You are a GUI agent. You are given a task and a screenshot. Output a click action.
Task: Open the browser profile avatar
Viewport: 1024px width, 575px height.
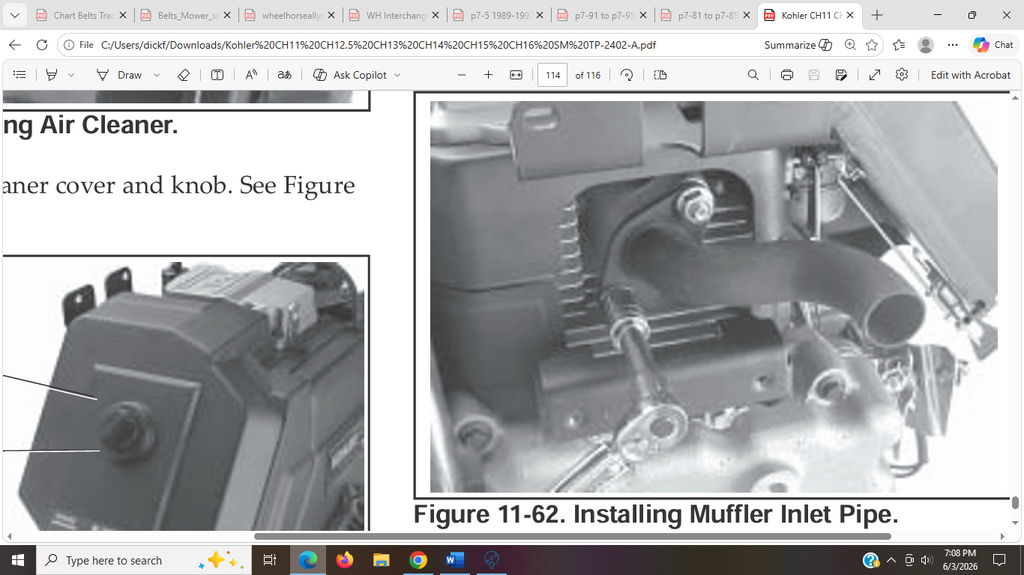pos(926,45)
